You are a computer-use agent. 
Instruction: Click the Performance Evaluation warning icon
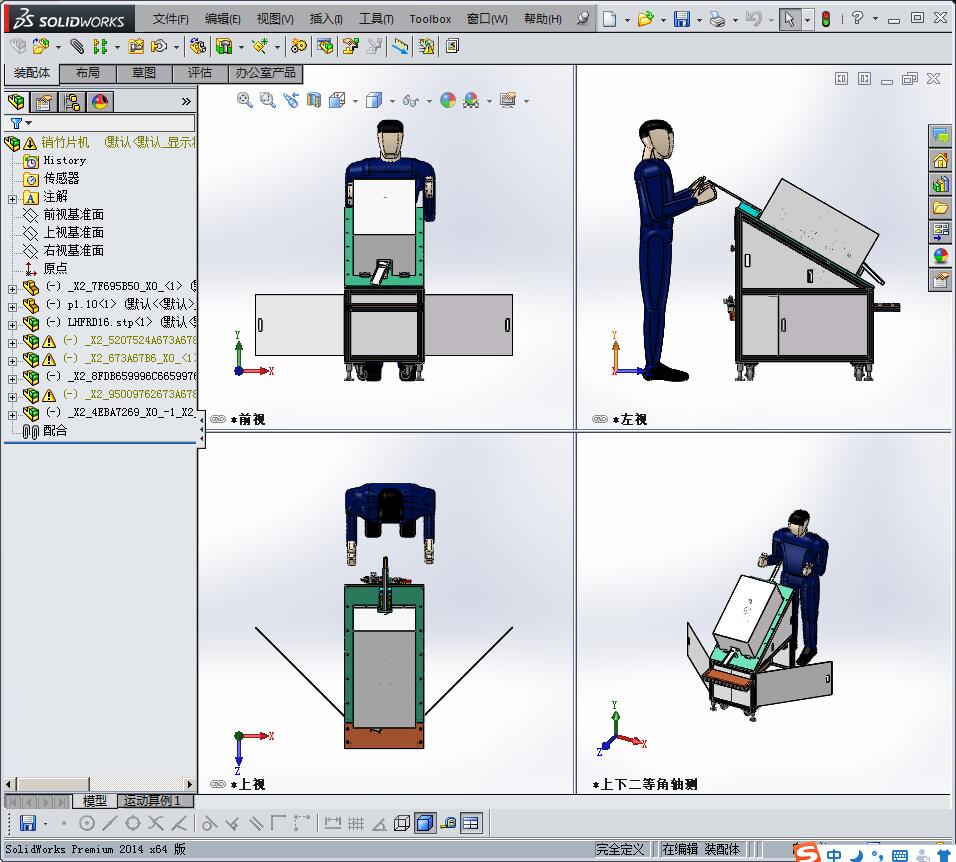pos(426,46)
